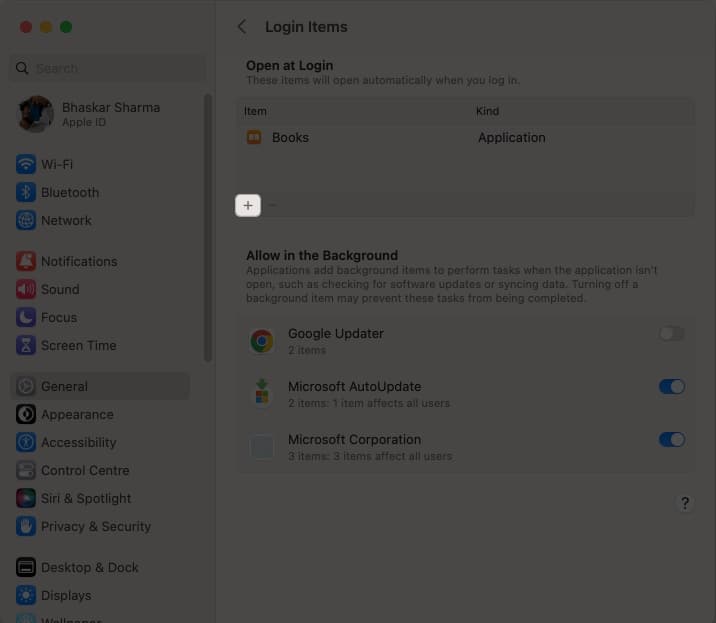This screenshot has height=623, width=716.
Task: Select Network label in the sidebar
Action: point(66,221)
